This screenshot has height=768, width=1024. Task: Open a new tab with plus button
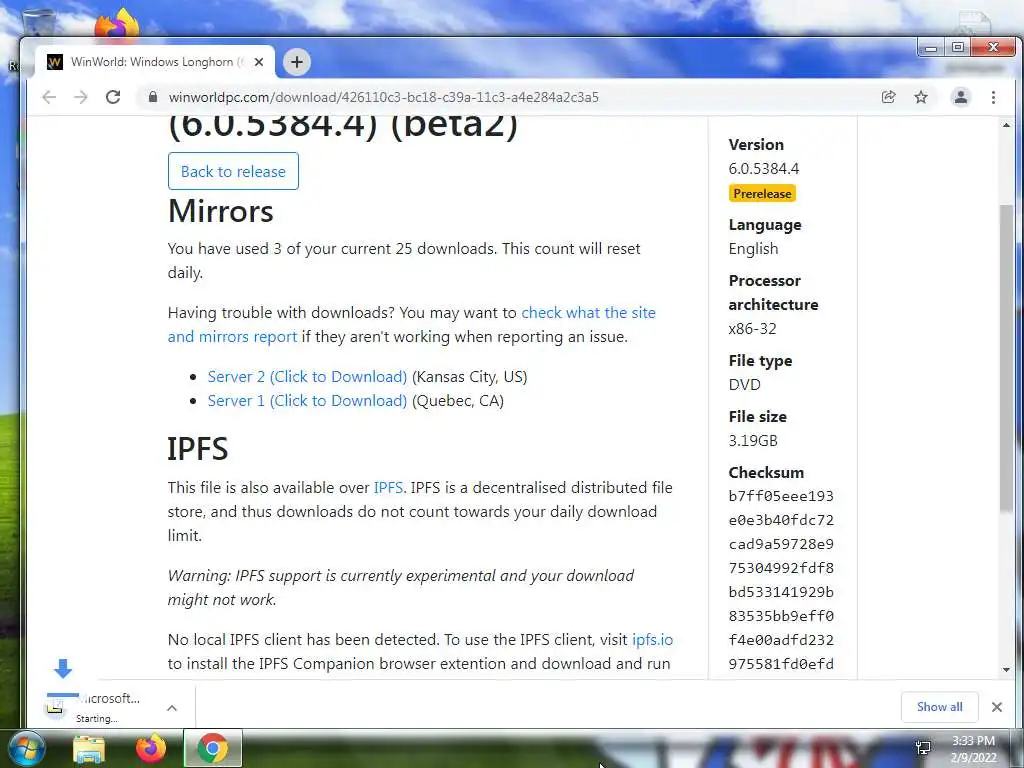click(296, 62)
